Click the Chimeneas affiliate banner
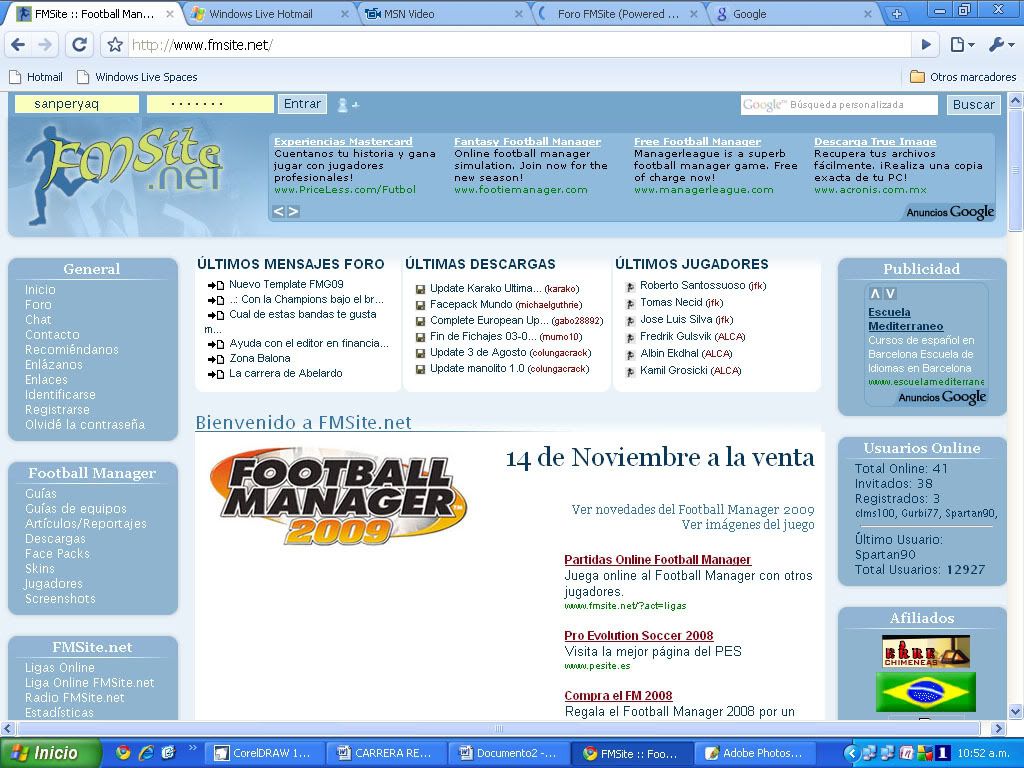Viewport: 1024px width, 768px height. (x=925, y=652)
